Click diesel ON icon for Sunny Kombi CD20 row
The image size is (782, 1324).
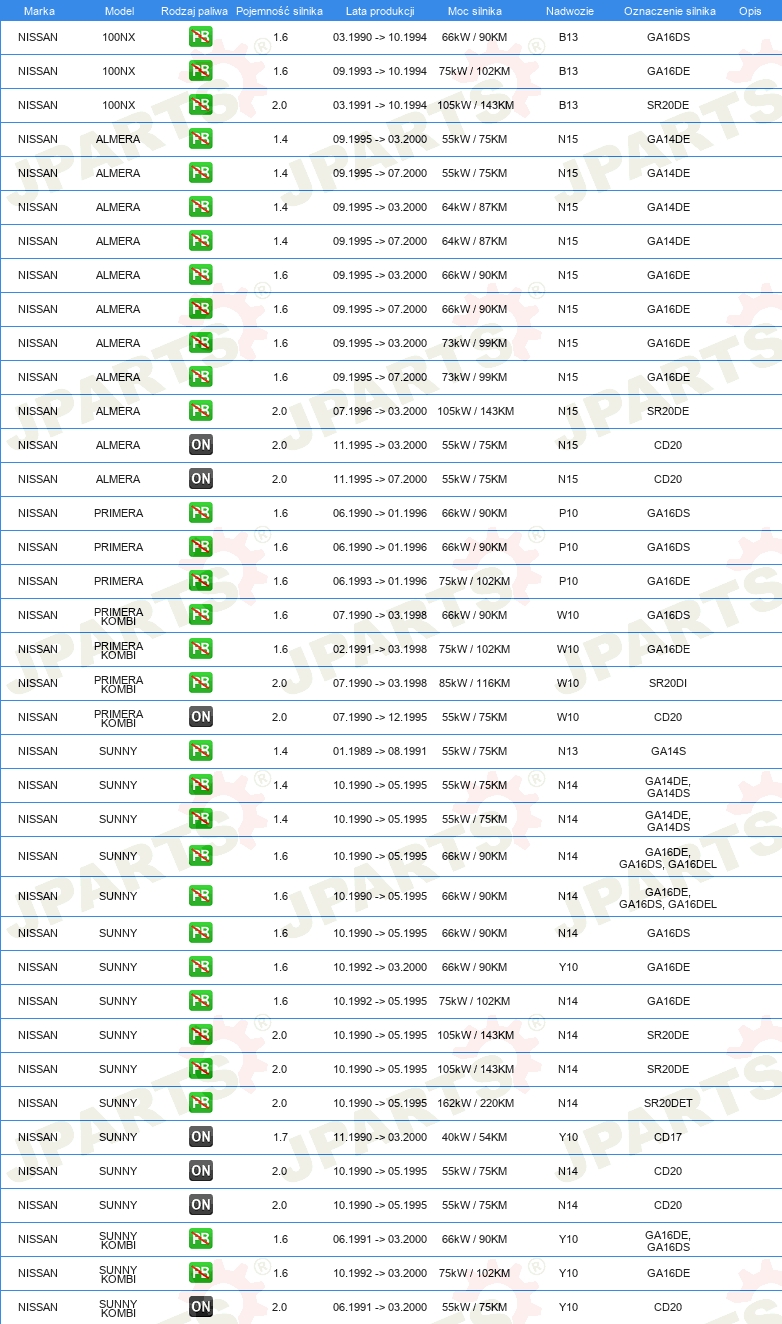(201, 1307)
